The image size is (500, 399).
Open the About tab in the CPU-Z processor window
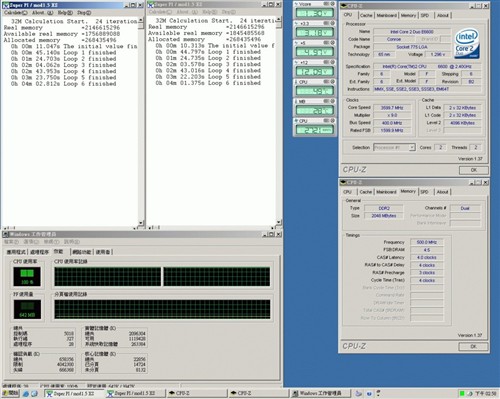click(443, 15)
